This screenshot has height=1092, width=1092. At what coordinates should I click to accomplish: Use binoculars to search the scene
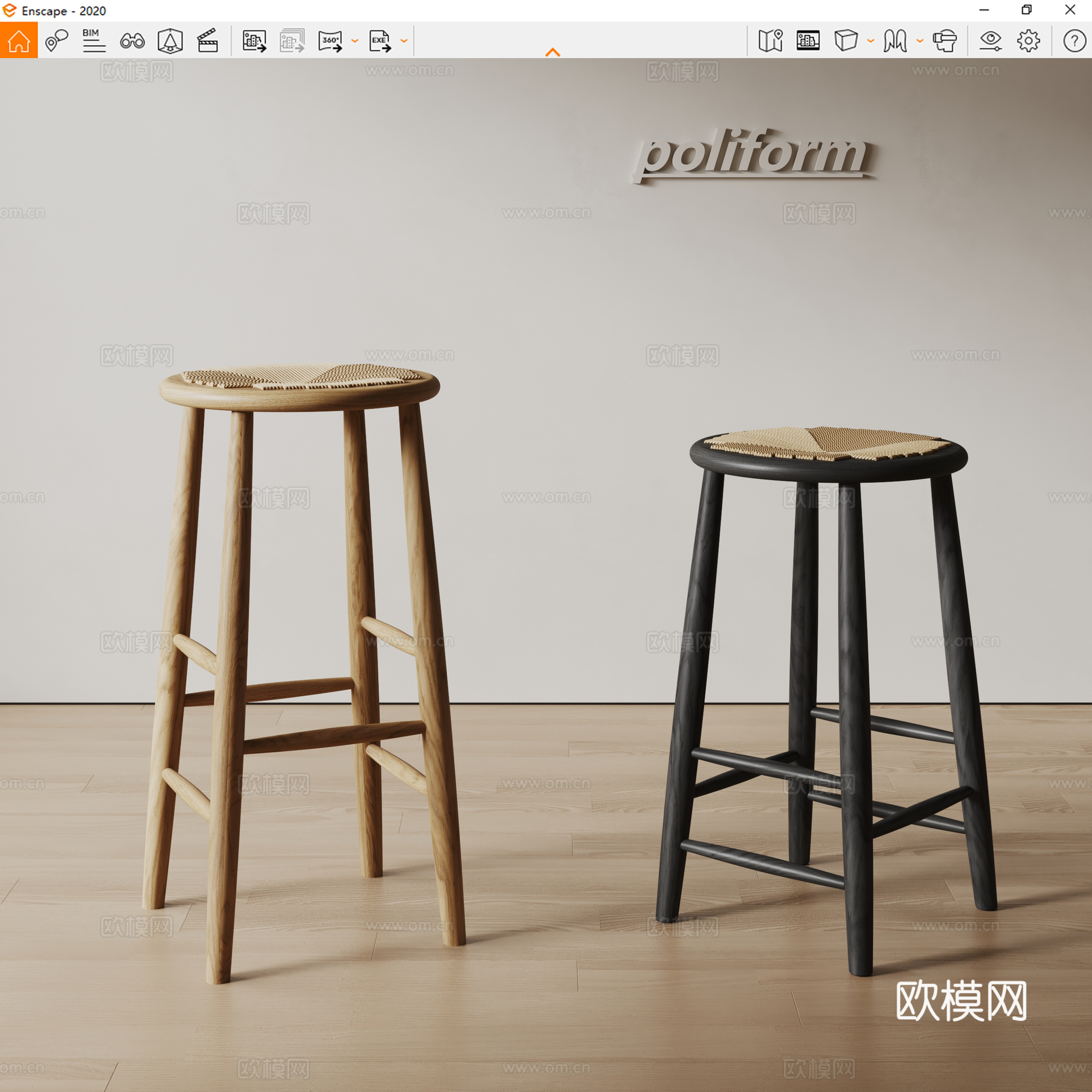pos(131,40)
